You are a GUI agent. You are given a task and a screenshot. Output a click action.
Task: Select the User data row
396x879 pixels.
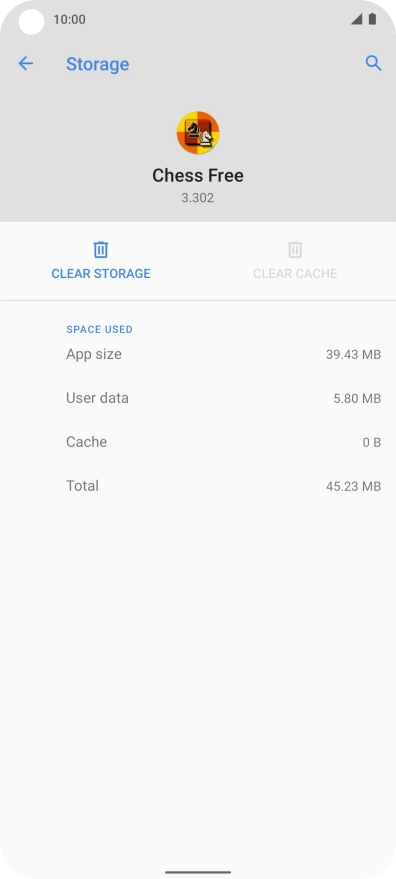[223, 398]
